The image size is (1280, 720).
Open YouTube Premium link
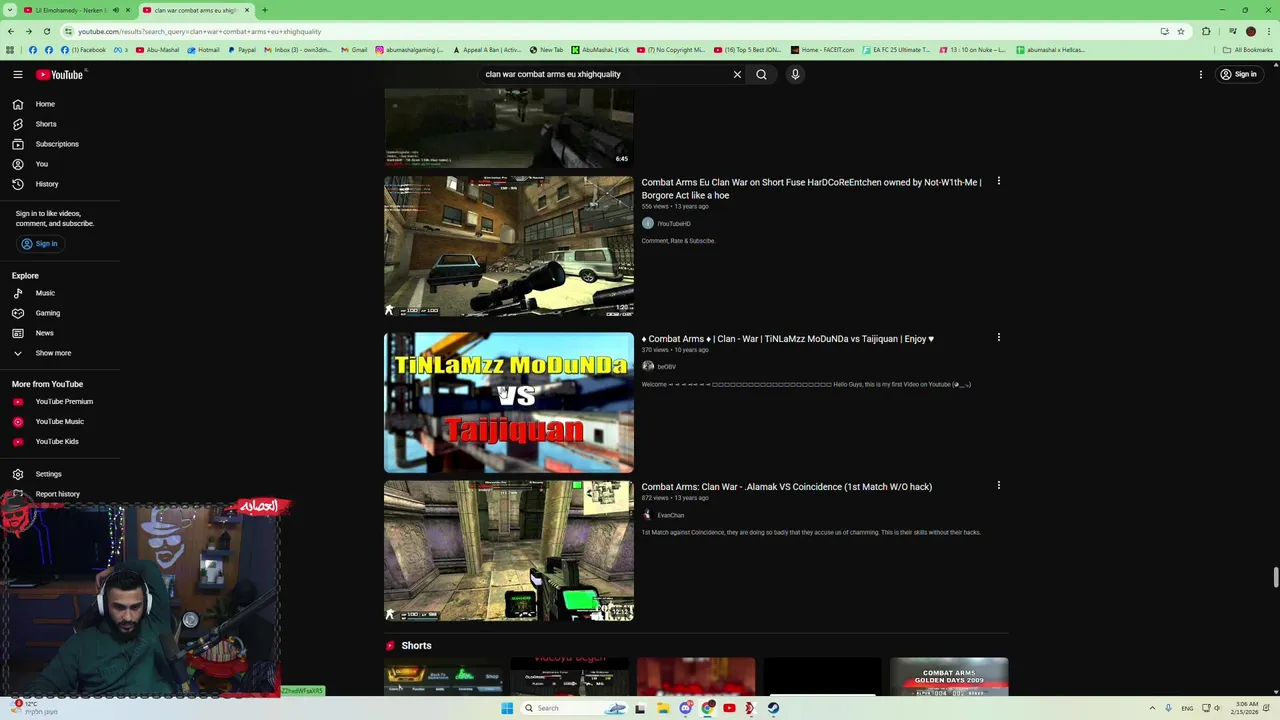click(x=64, y=402)
